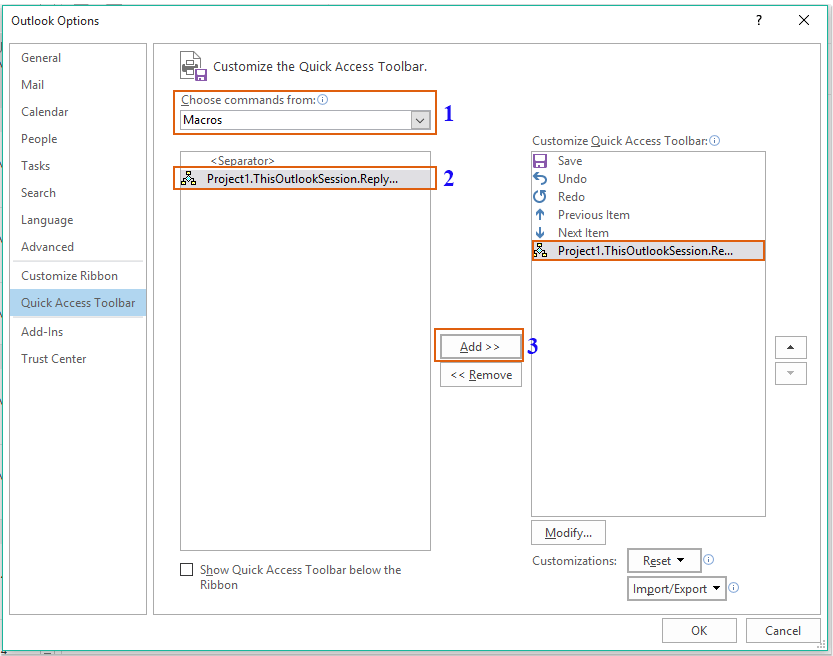
Task: Open the Add-Ins category
Action: coord(78,332)
